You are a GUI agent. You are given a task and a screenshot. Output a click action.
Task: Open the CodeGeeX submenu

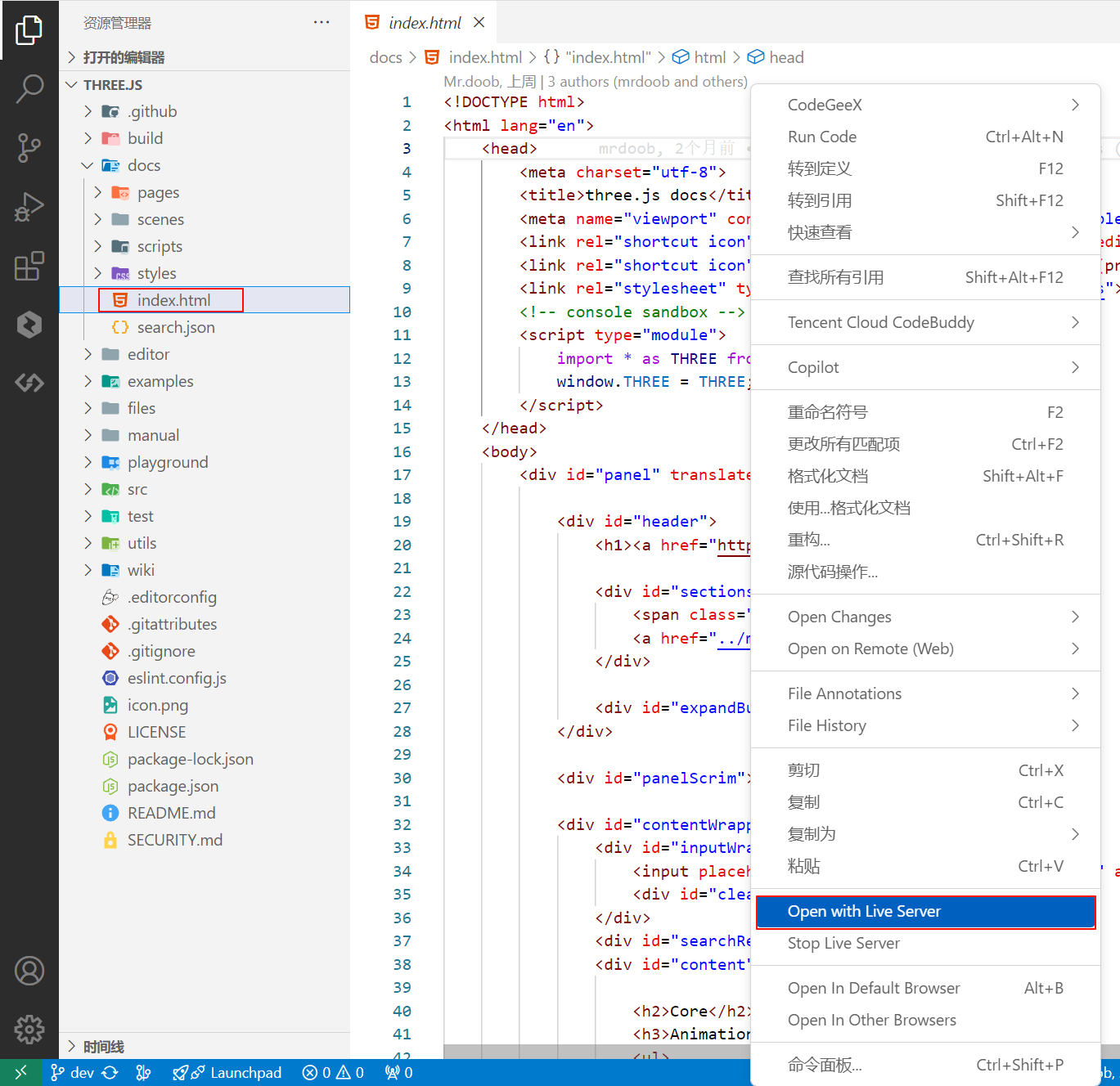pyautogui.click(x=925, y=105)
